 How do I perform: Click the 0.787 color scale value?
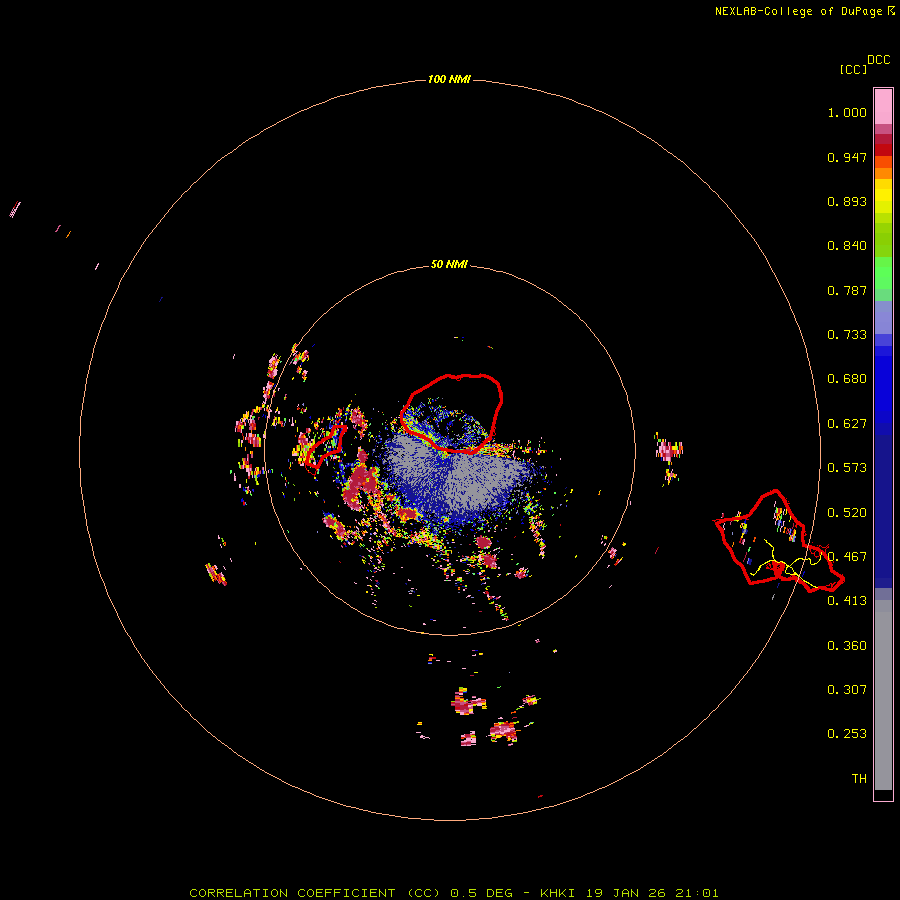pos(847,290)
